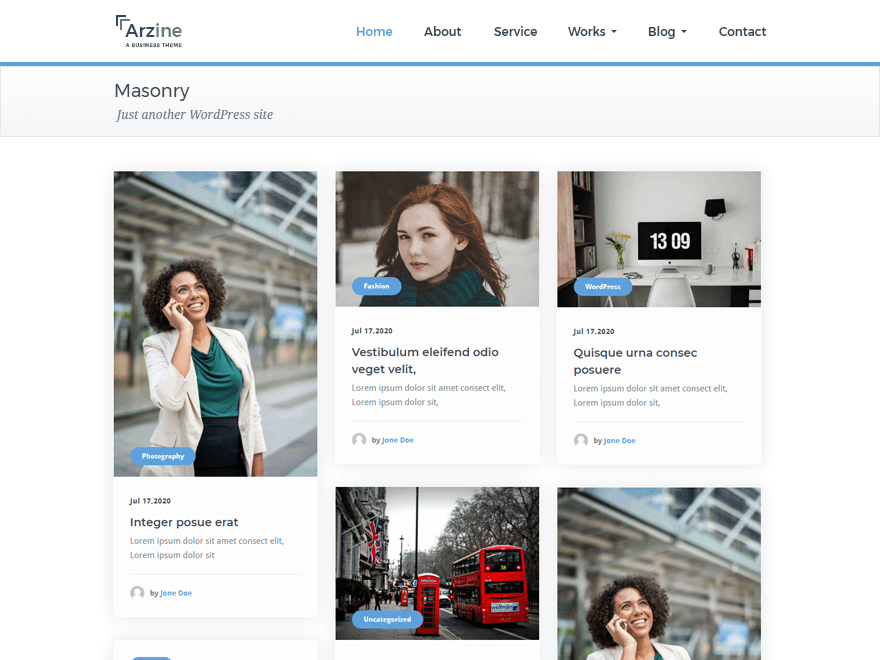Open the post Quisque urna consec posuere
The width and height of the screenshot is (880, 660).
click(635, 361)
